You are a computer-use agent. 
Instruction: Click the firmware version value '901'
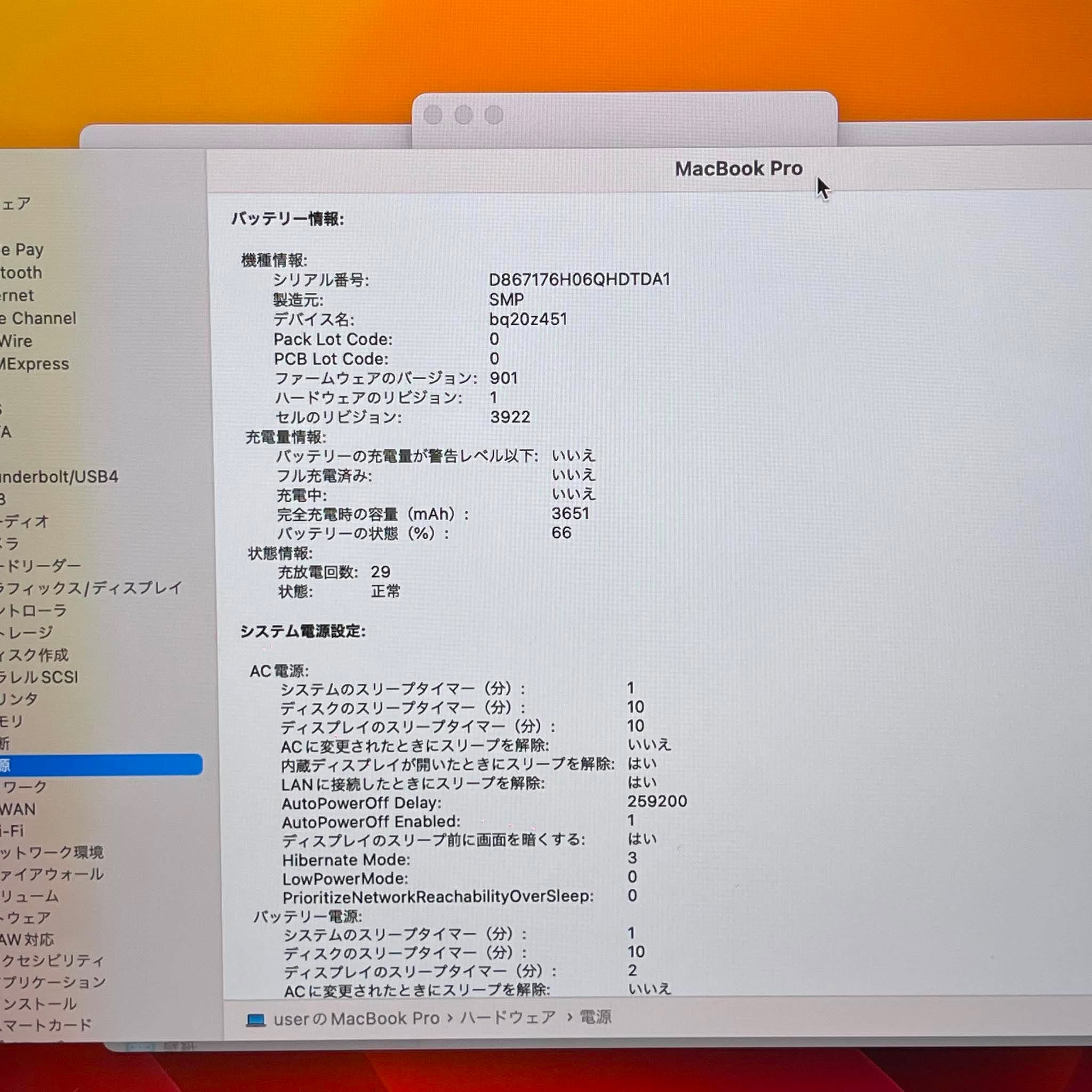coord(503,378)
